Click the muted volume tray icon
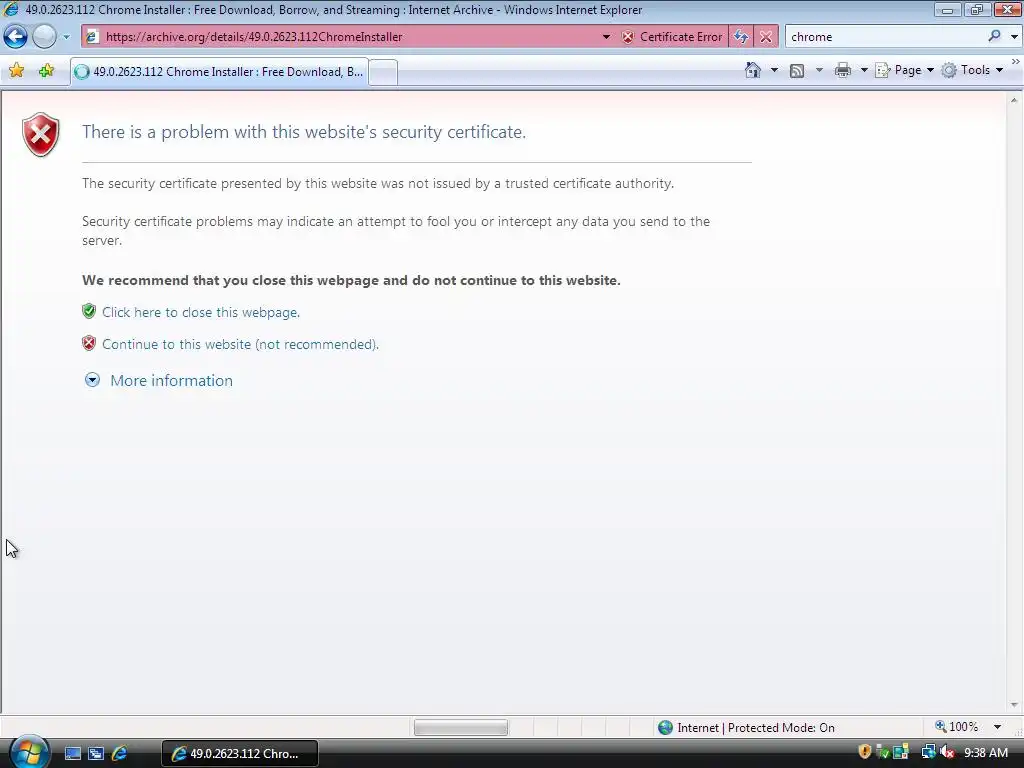The image size is (1024, 768). coord(947,752)
